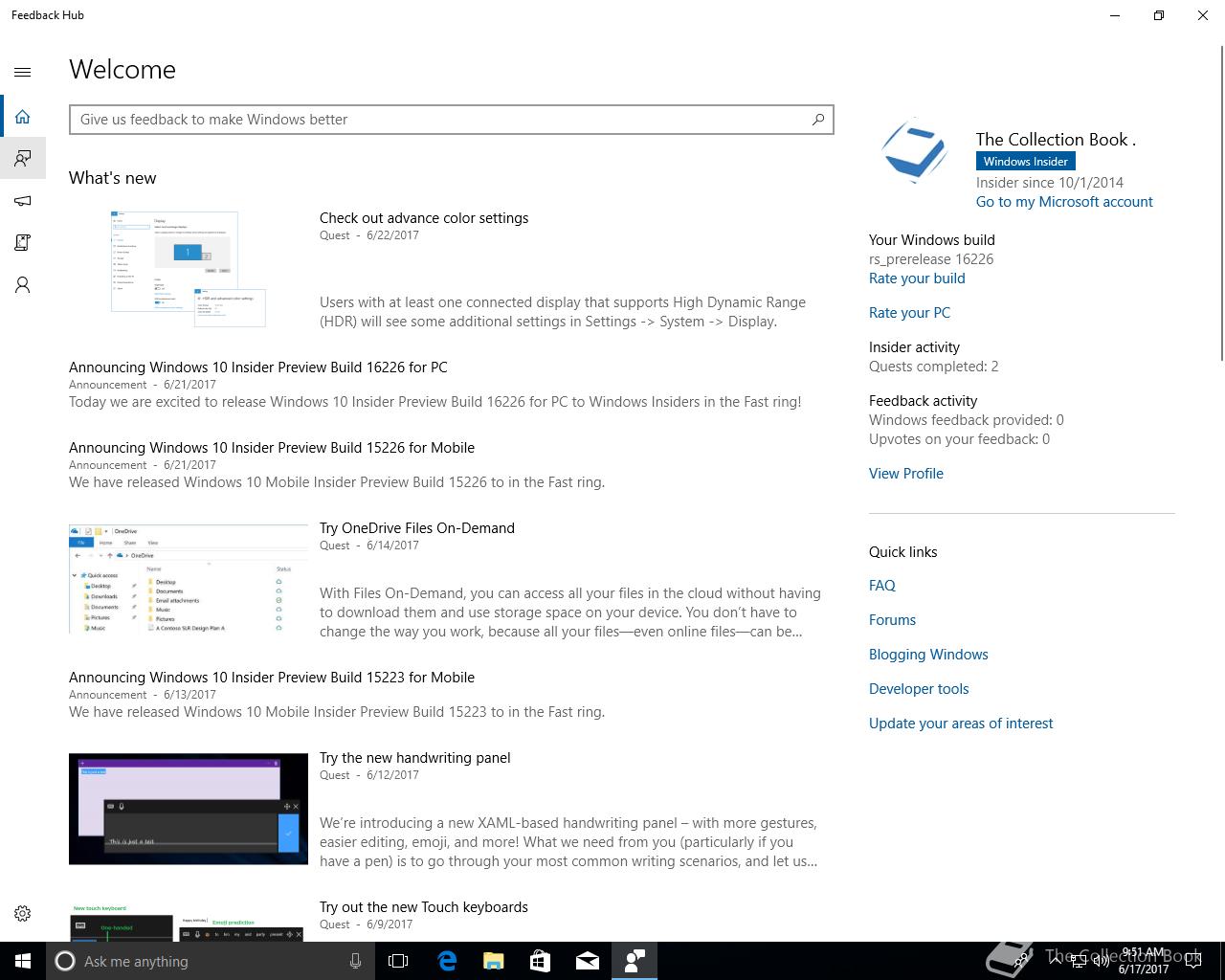Click 'Insider since 10/1/2014' text
The image size is (1225, 980).
coord(1050,183)
